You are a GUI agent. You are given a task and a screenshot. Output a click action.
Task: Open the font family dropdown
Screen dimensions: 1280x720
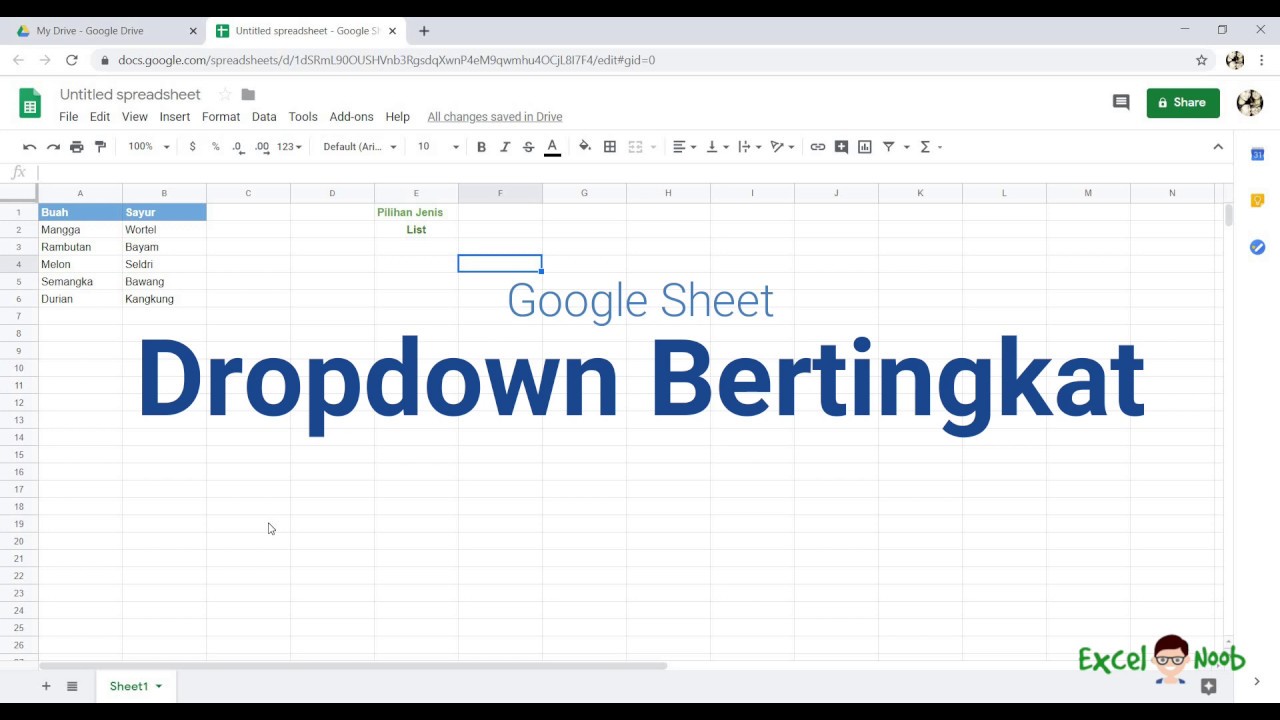pyautogui.click(x=360, y=147)
